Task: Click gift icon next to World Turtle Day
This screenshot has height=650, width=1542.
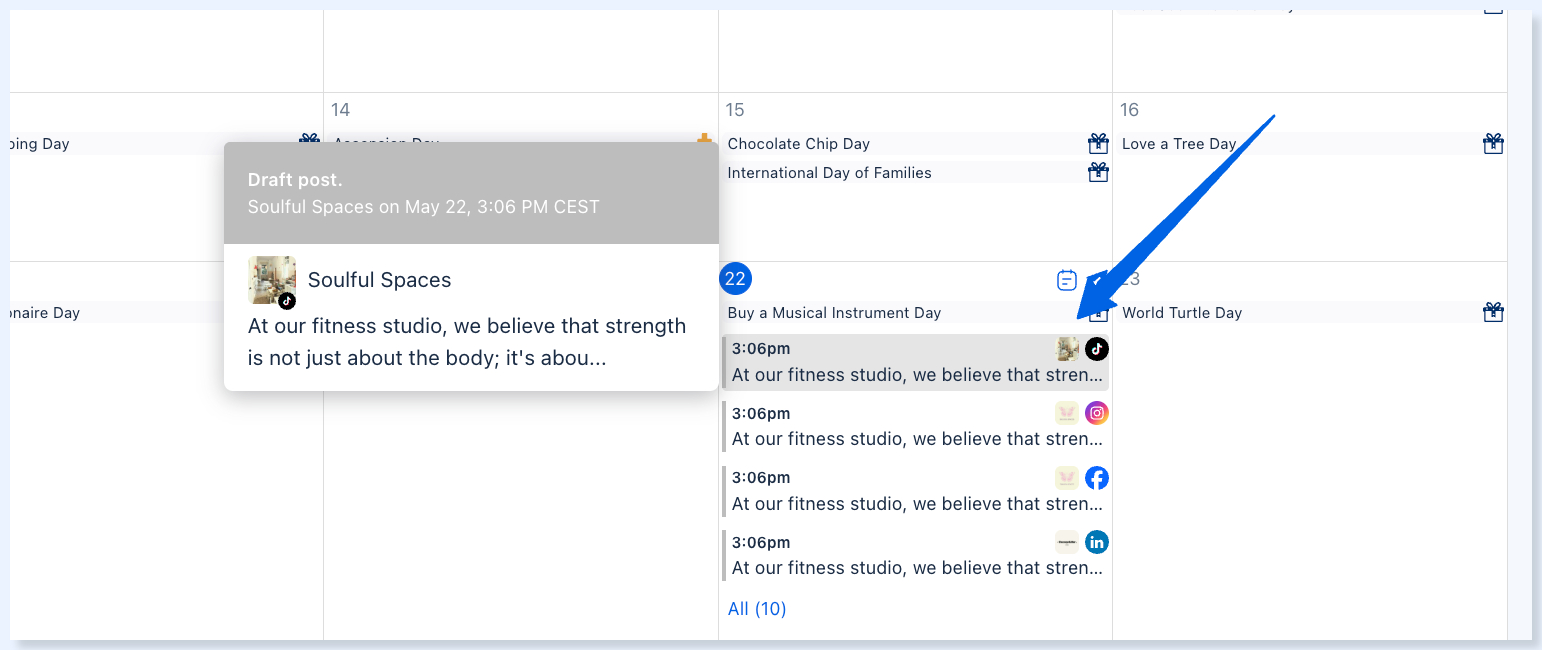Action: click(1493, 313)
